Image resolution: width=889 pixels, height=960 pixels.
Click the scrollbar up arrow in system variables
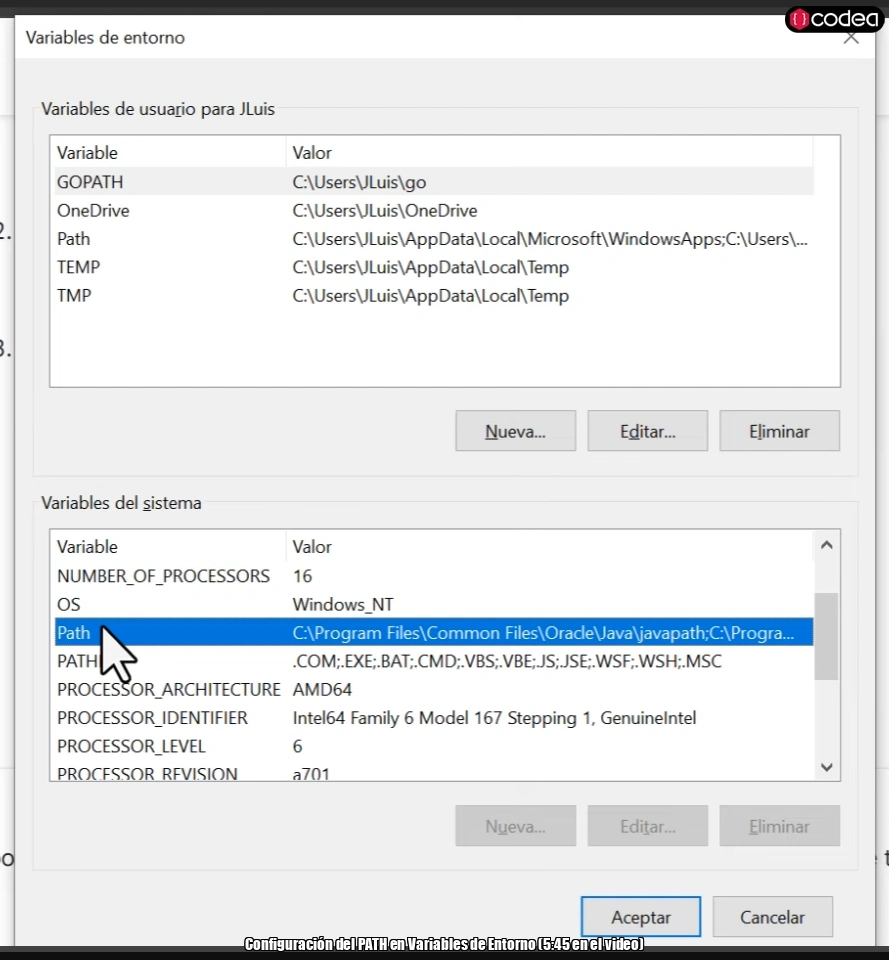(826, 545)
